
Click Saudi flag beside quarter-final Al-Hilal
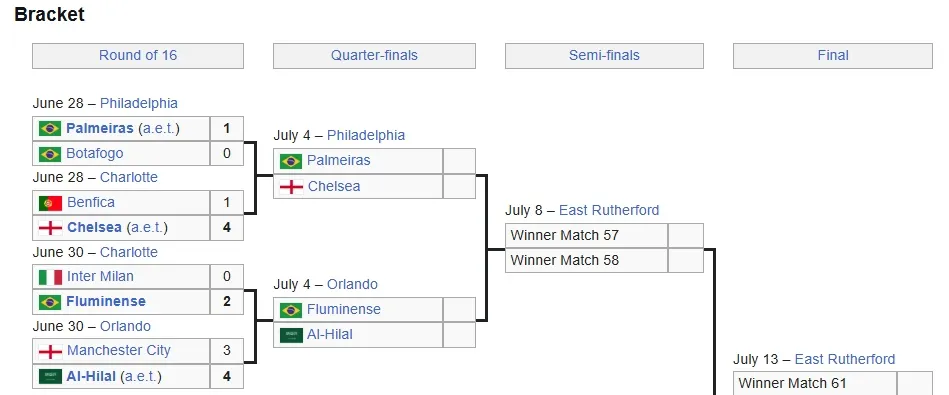[291, 335]
